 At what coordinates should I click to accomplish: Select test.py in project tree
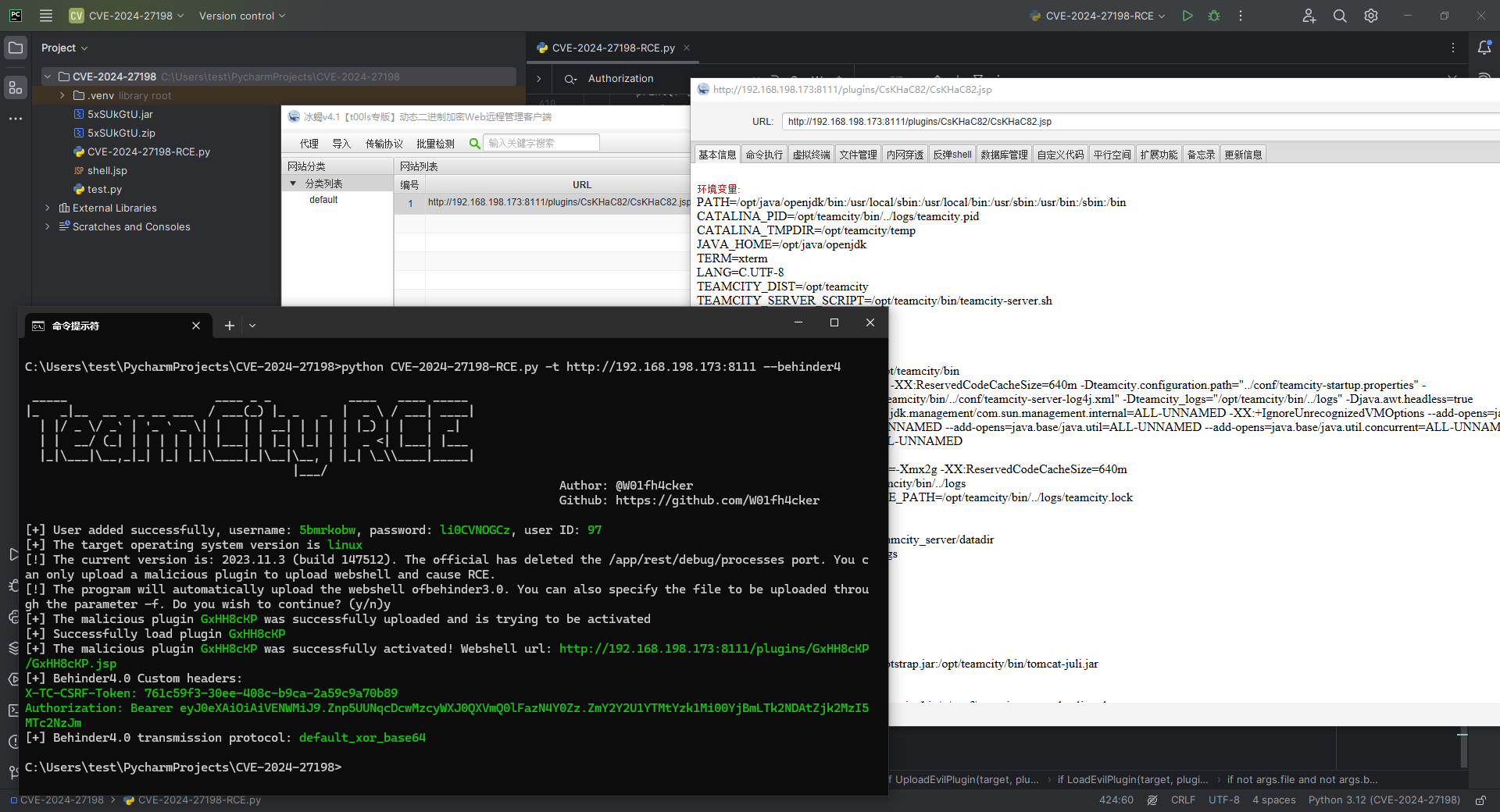click(105, 189)
